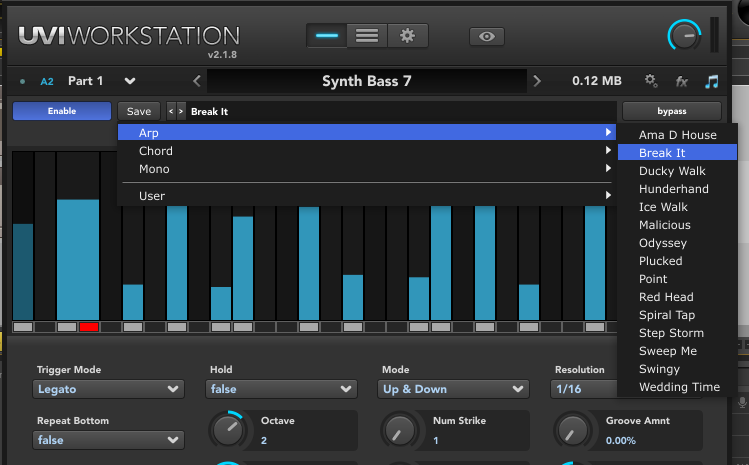The height and width of the screenshot is (465, 749).
Task: Open the Mode Up & Down dropdown
Action: 453,389
